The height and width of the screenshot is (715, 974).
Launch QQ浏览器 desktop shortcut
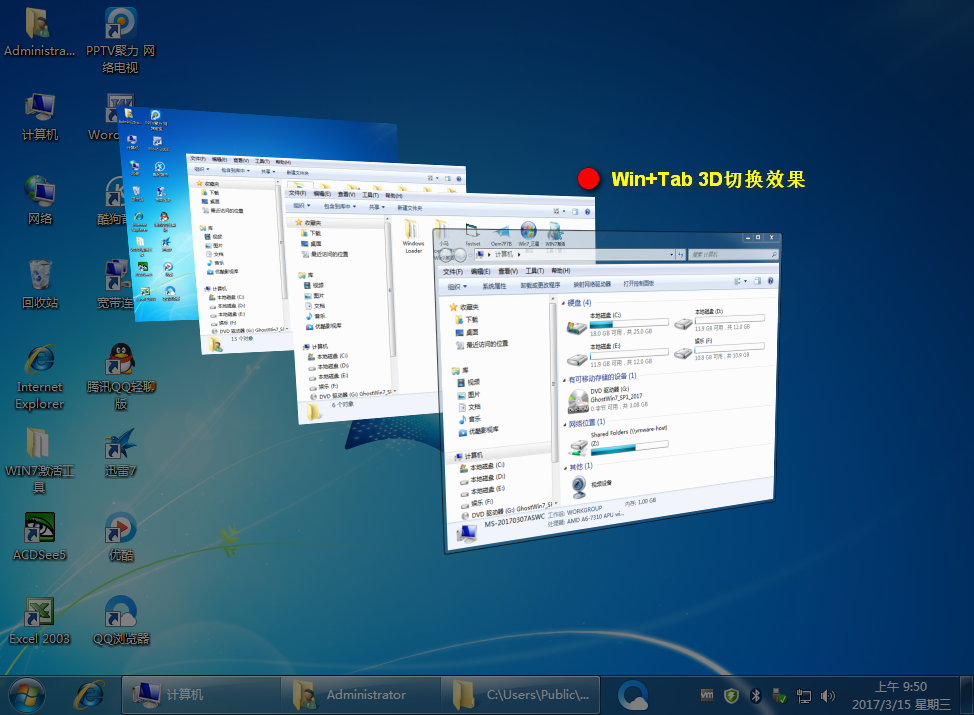[x=121, y=621]
